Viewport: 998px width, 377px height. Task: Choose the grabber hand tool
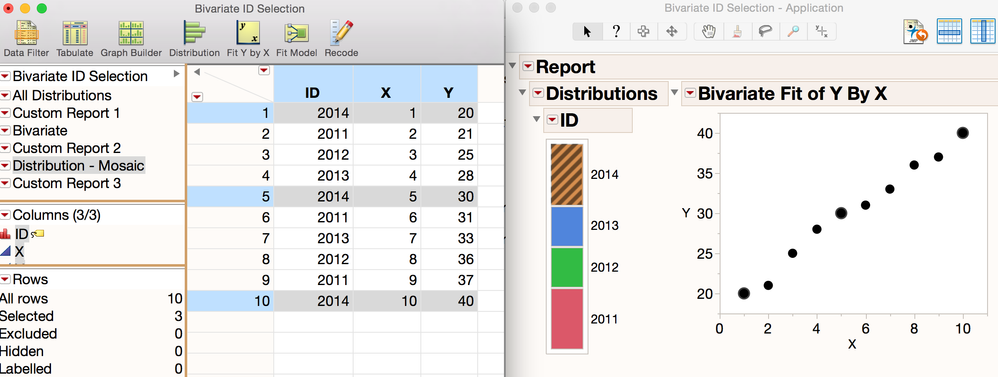pos(709,32)
